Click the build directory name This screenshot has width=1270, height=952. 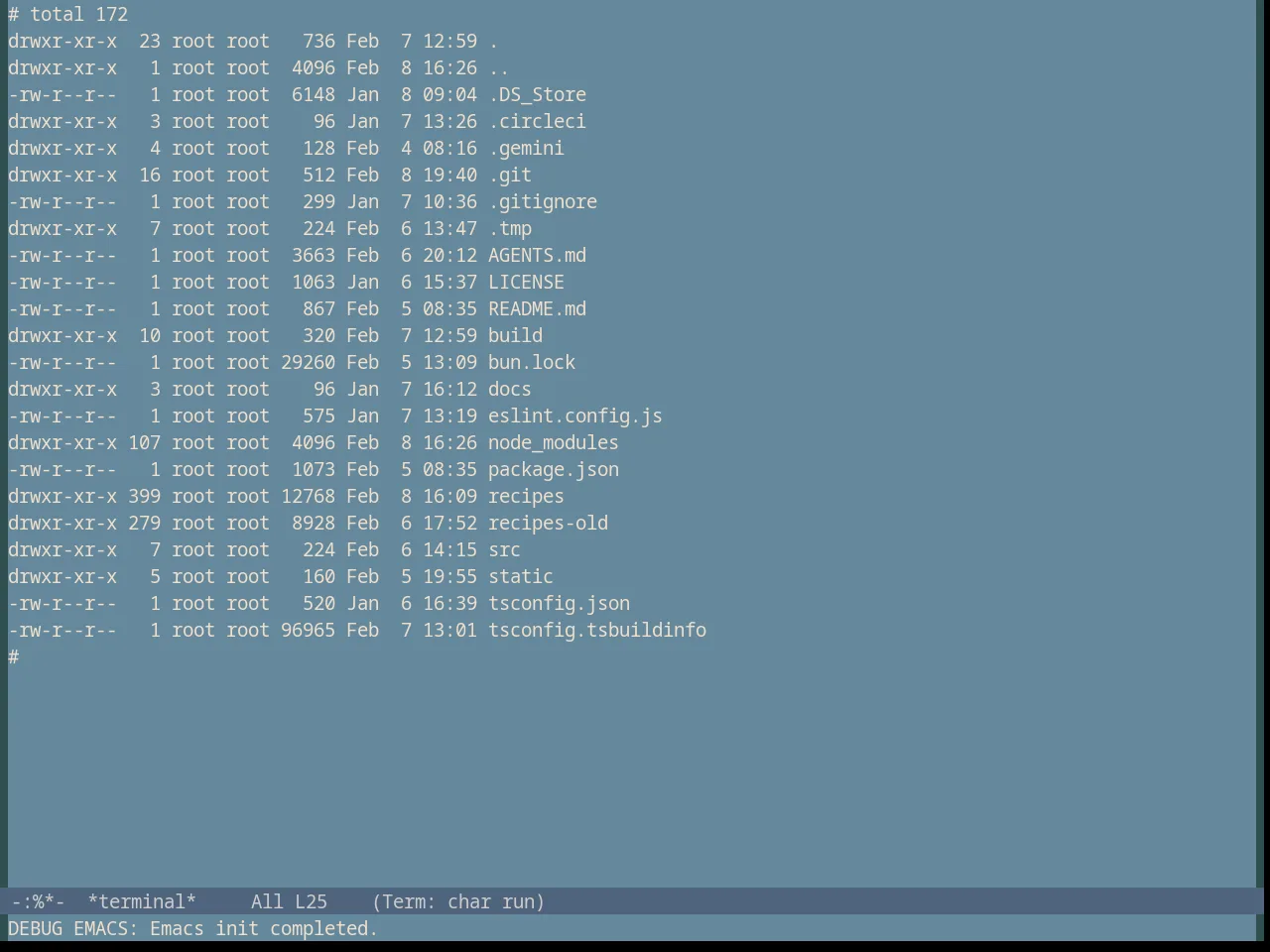tap(515, 335)
